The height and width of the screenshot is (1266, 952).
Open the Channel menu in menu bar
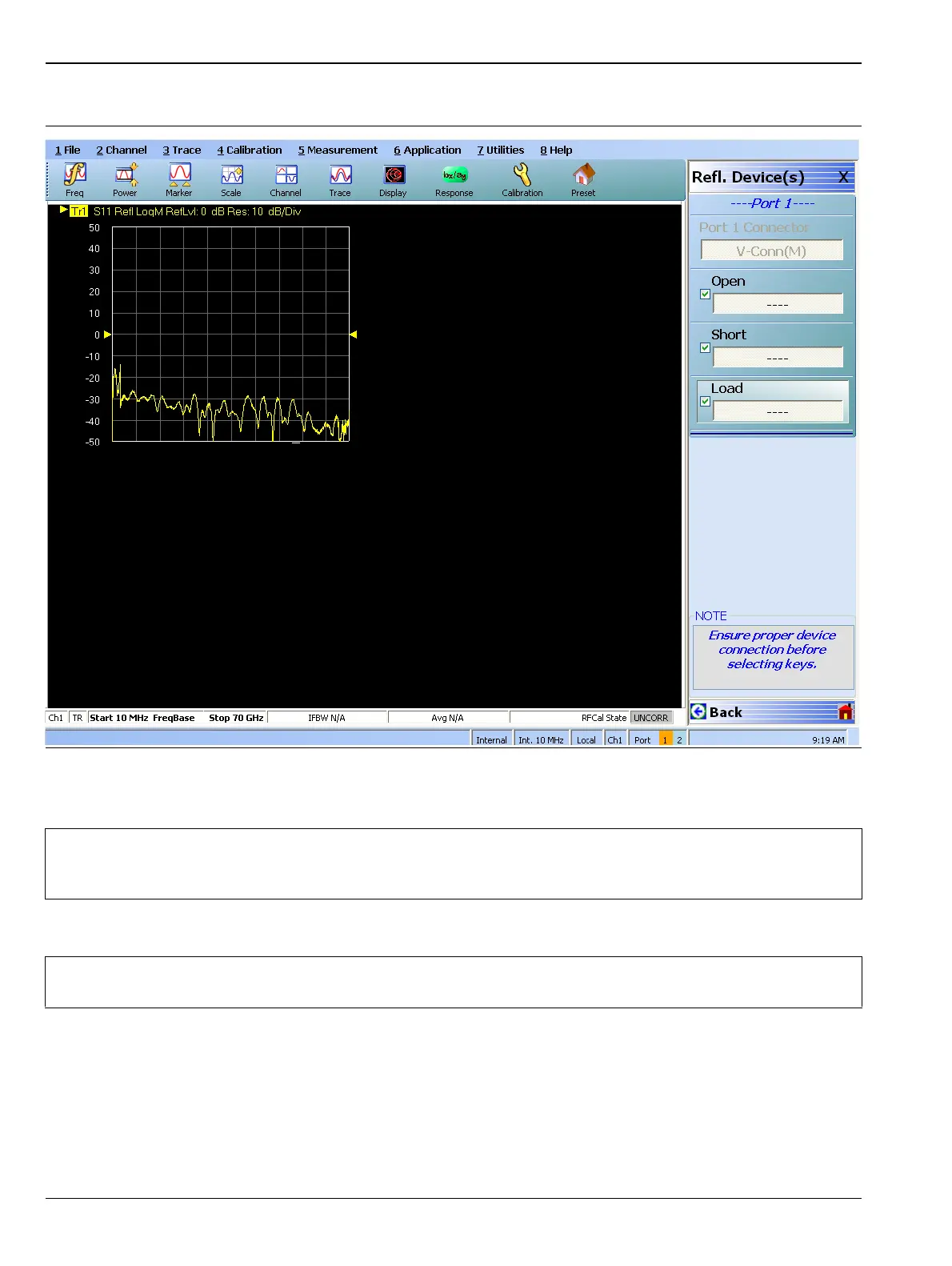122,150
